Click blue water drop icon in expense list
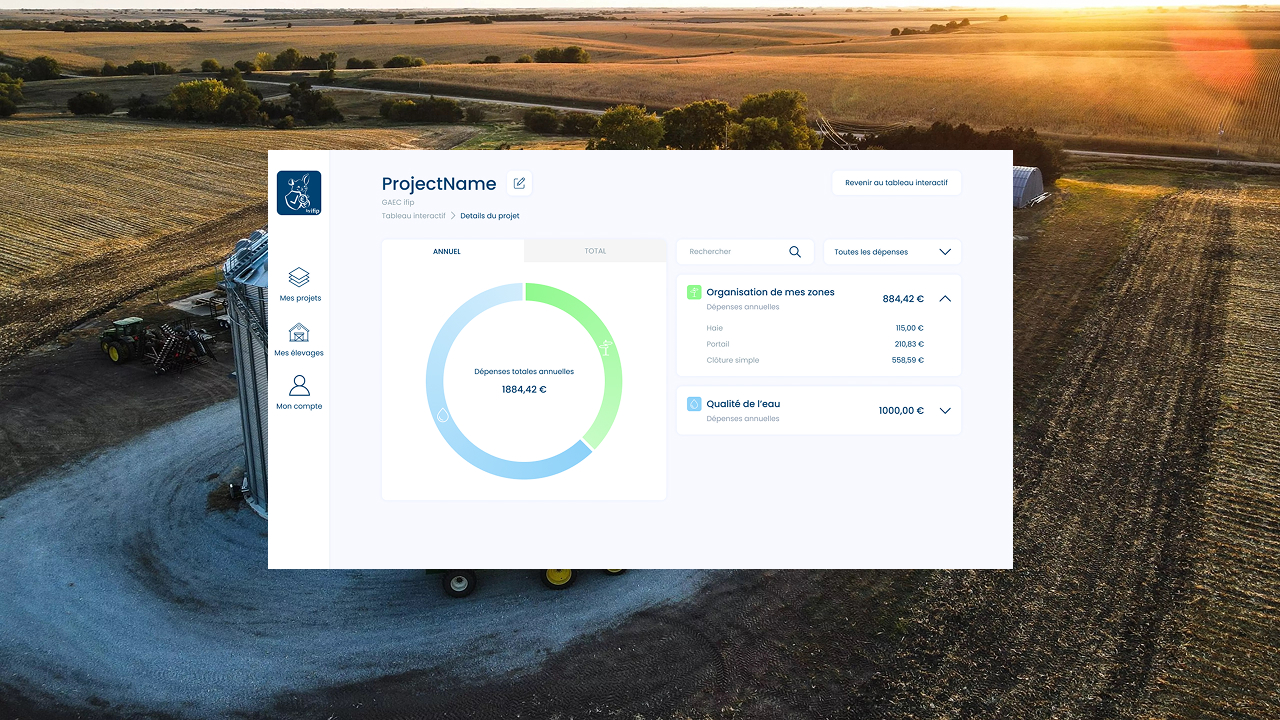 (694, 404)
